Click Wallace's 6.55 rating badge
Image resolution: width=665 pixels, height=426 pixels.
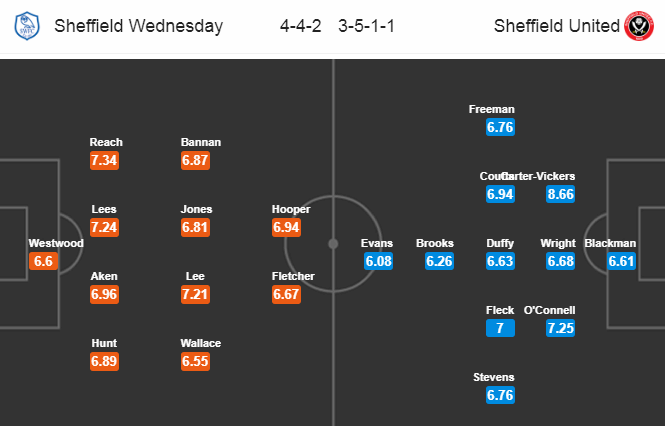pyautogui.click(x=196, y=361)
